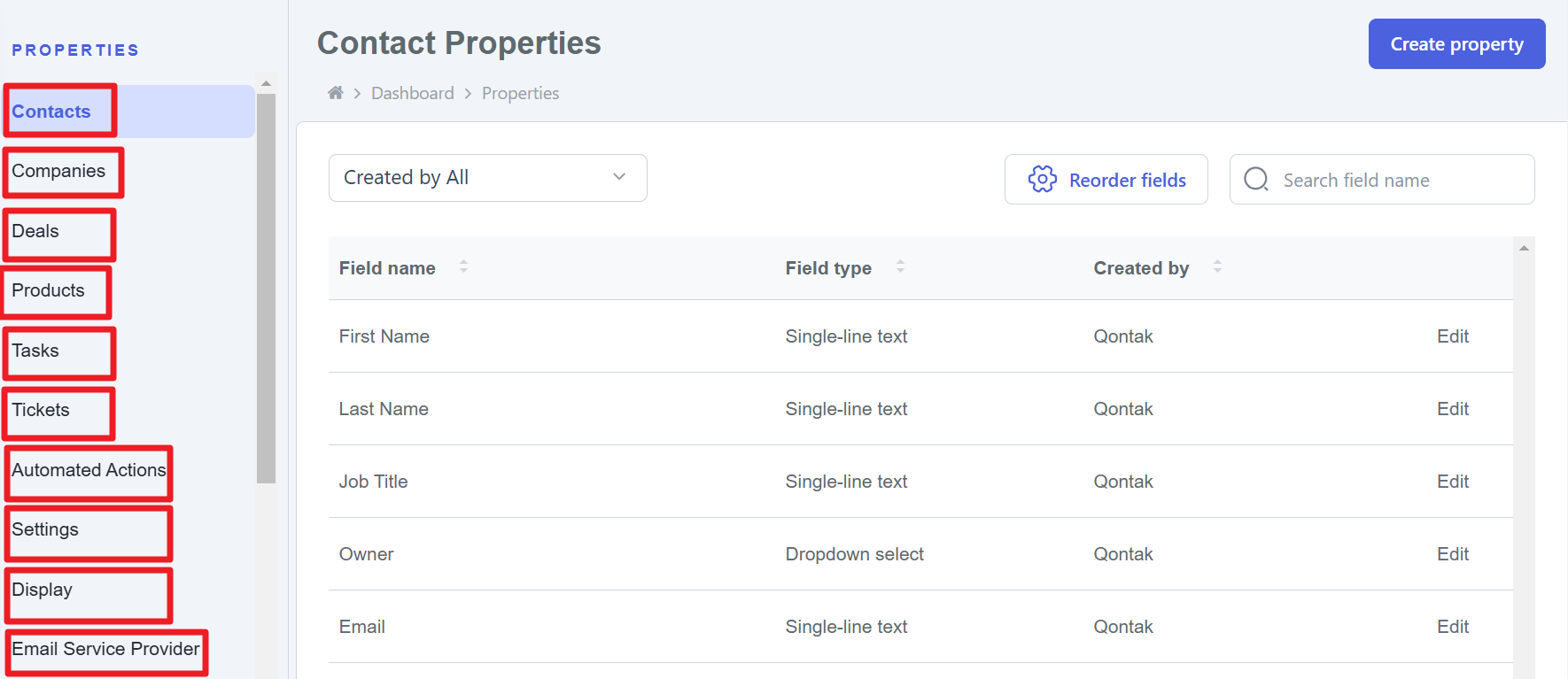Click Properties breadcrumb link
This screenshot has height=679, width=1568.
point(520,93)
